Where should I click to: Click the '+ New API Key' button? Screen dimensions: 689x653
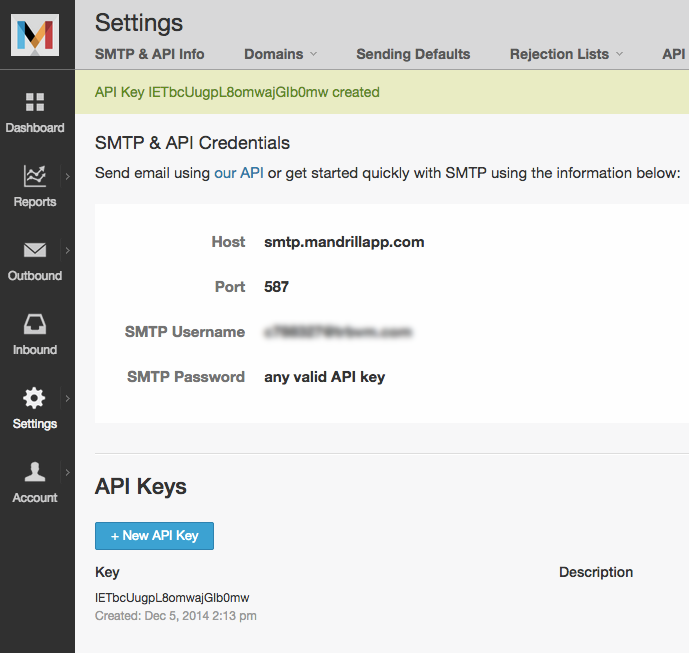154,536
